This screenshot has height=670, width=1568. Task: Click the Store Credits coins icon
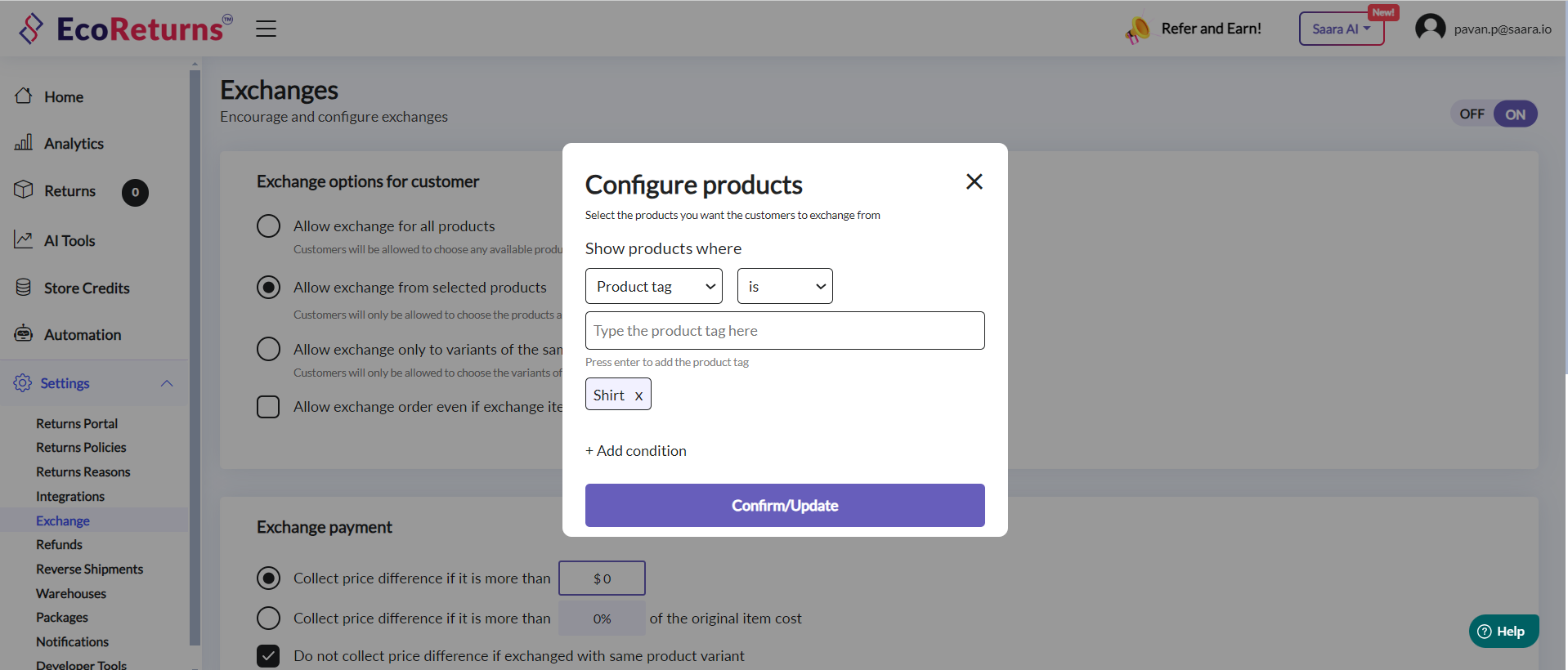click(x=24, y=288)
